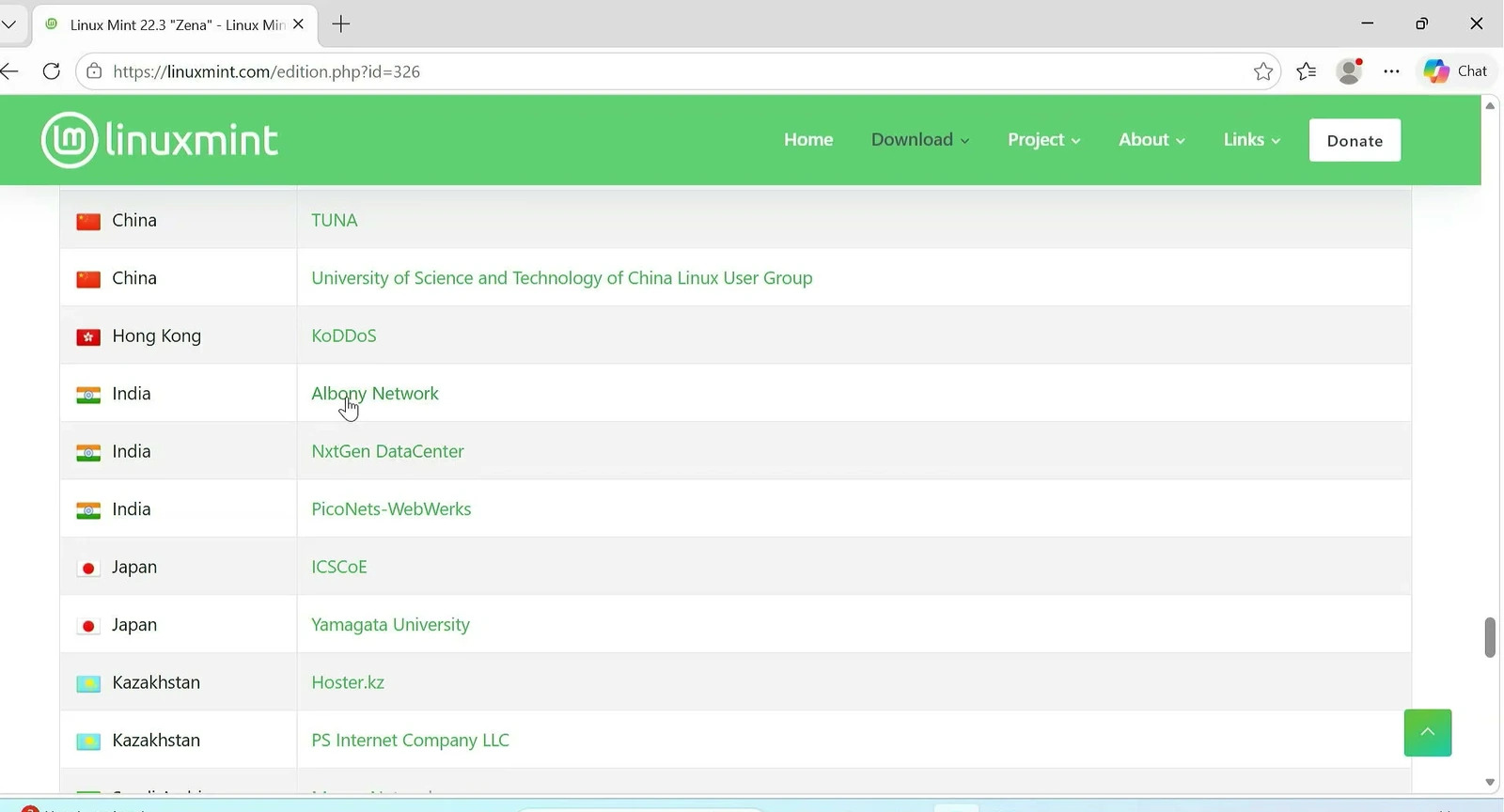Go to the Home page
Screen dimensions: 1504x812
(808, 140)
